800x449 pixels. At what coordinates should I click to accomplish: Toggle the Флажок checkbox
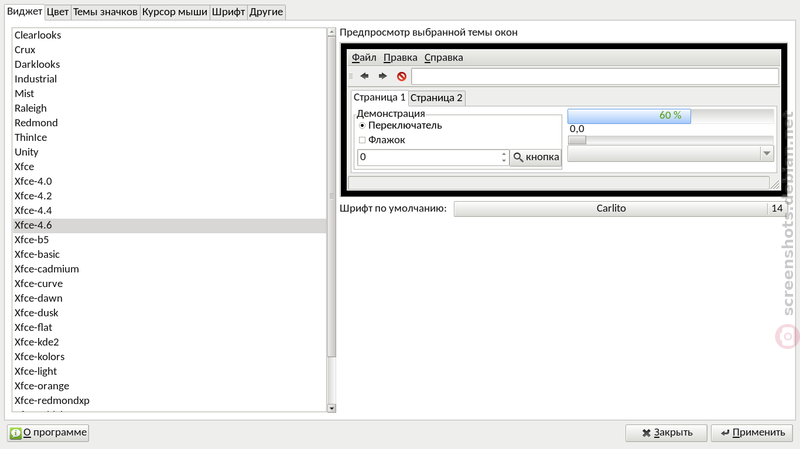coord(362,140)
